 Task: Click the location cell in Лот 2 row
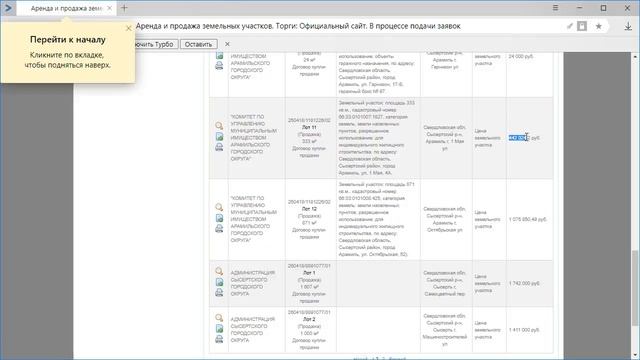[445, 330]
